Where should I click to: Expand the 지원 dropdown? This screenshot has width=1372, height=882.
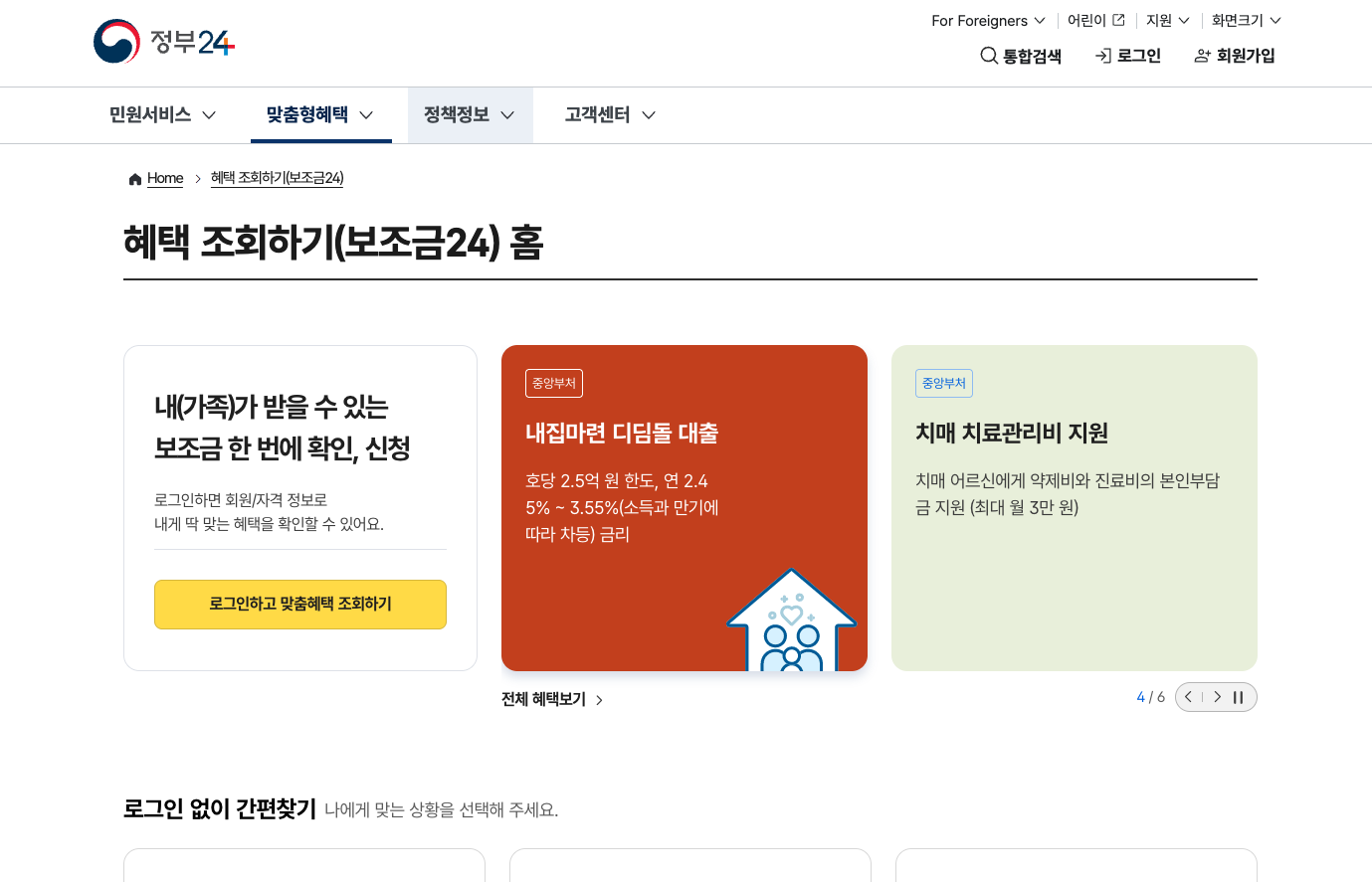(x=1167, y=20)
